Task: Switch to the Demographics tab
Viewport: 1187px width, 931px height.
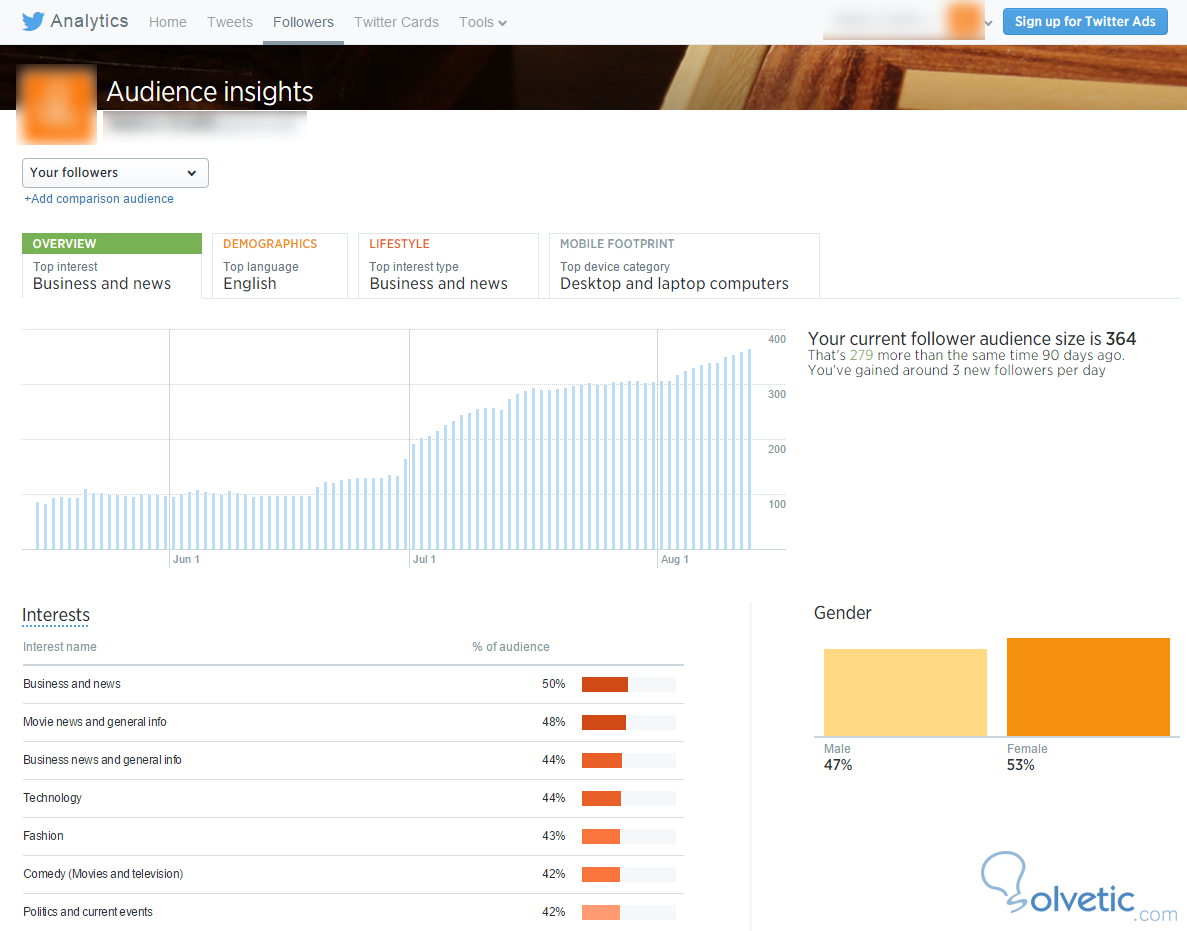Action: [x=279, y=265]
